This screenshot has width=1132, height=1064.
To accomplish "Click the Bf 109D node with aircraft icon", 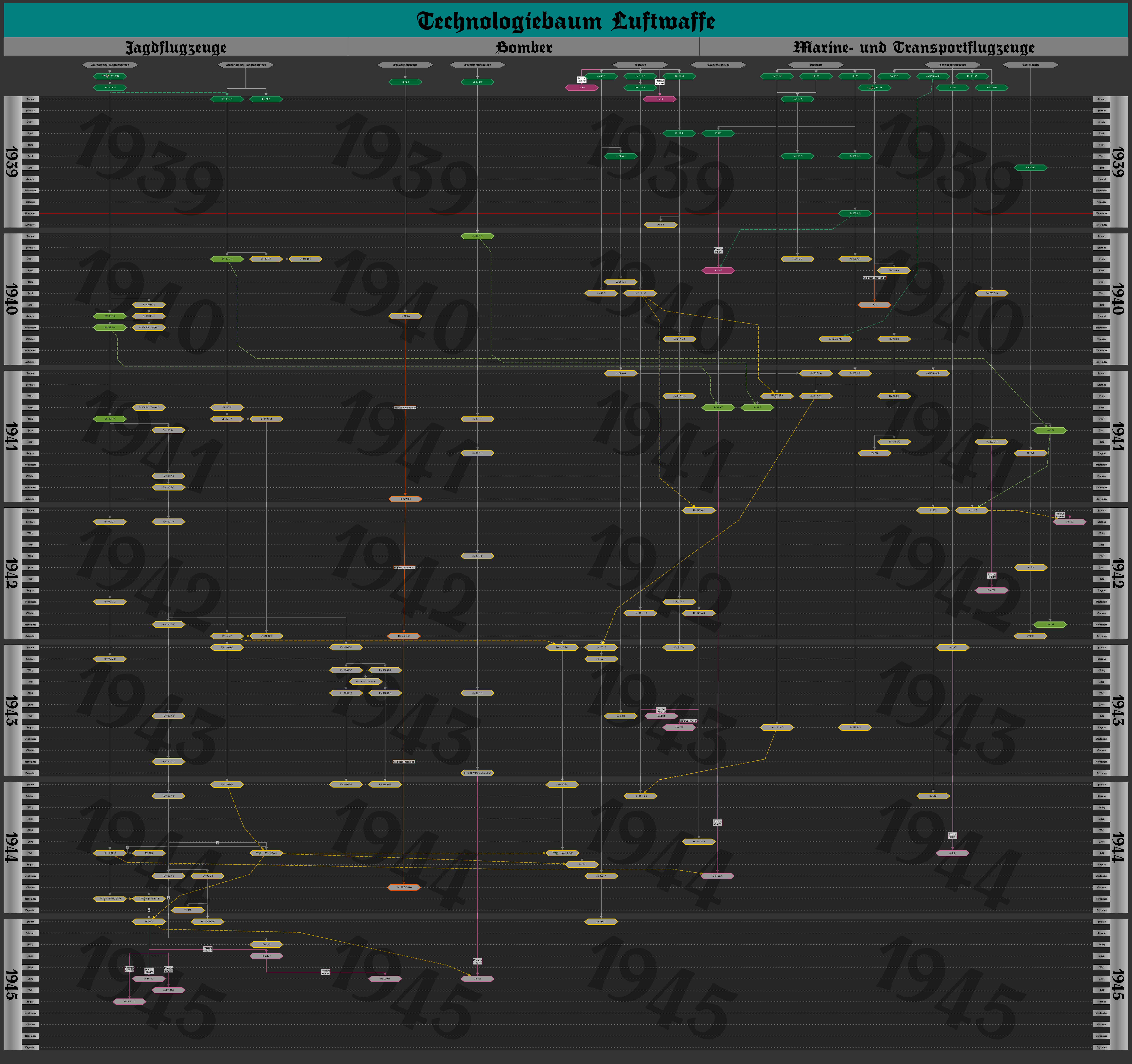I will (110, 76).
